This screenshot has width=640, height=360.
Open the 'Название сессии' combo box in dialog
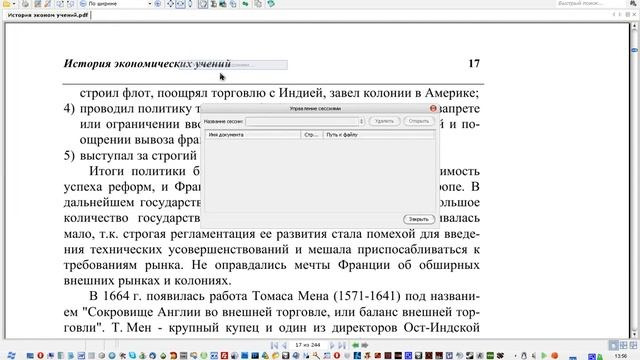(305, 121)
